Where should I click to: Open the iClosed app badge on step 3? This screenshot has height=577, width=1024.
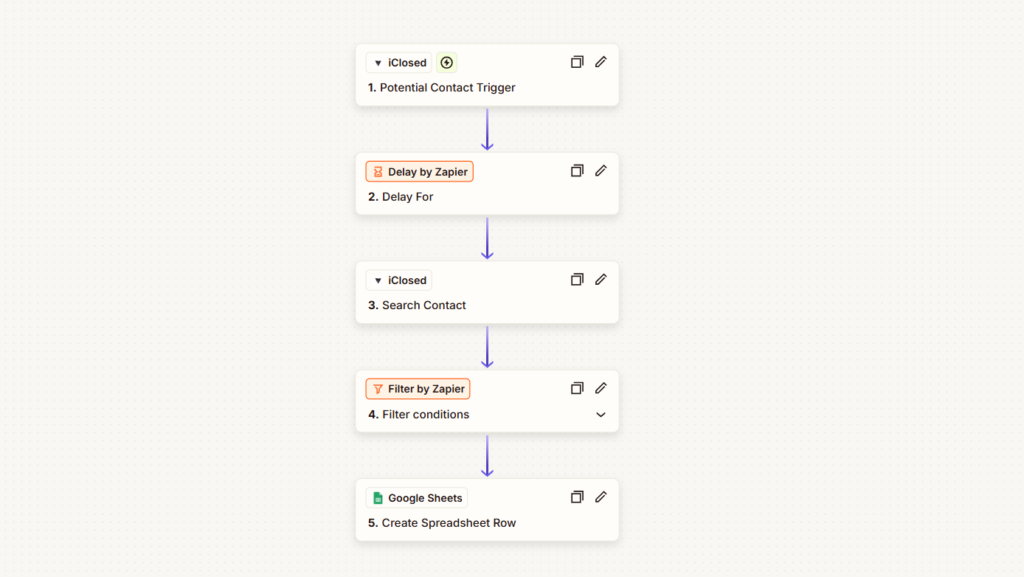point(399,281)
